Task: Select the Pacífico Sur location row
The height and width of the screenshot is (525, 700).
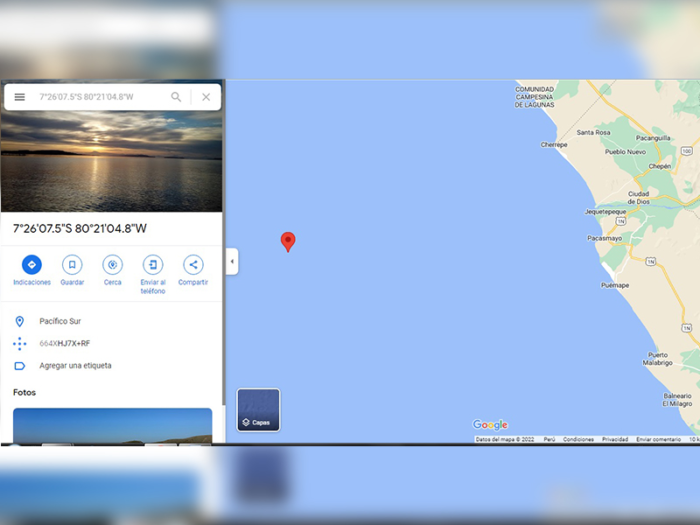Action: 112,321
